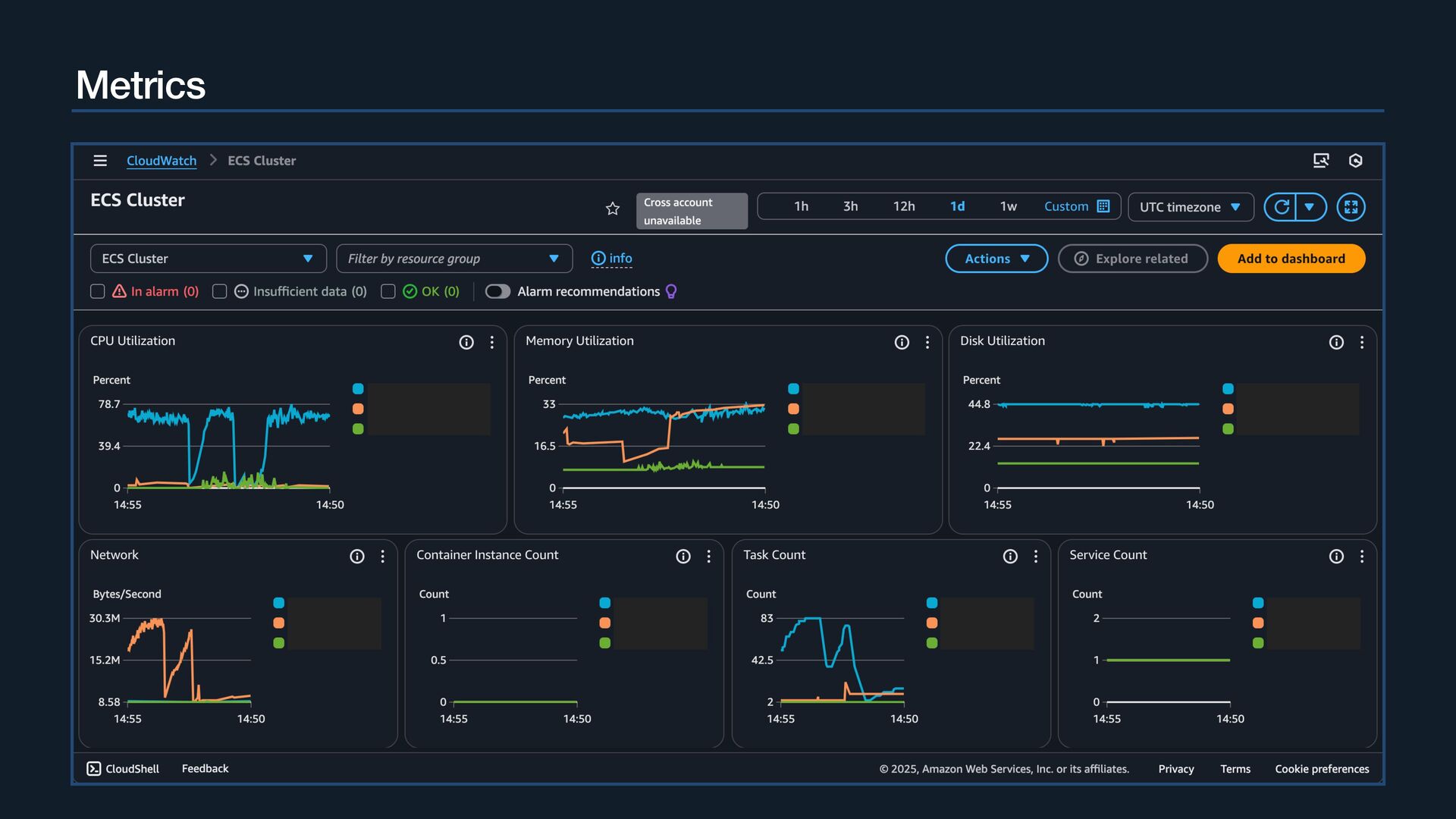Open Memory Utilization widget options menu
Viewport: 1456px width, 819px height.
(x=927, y=343)
